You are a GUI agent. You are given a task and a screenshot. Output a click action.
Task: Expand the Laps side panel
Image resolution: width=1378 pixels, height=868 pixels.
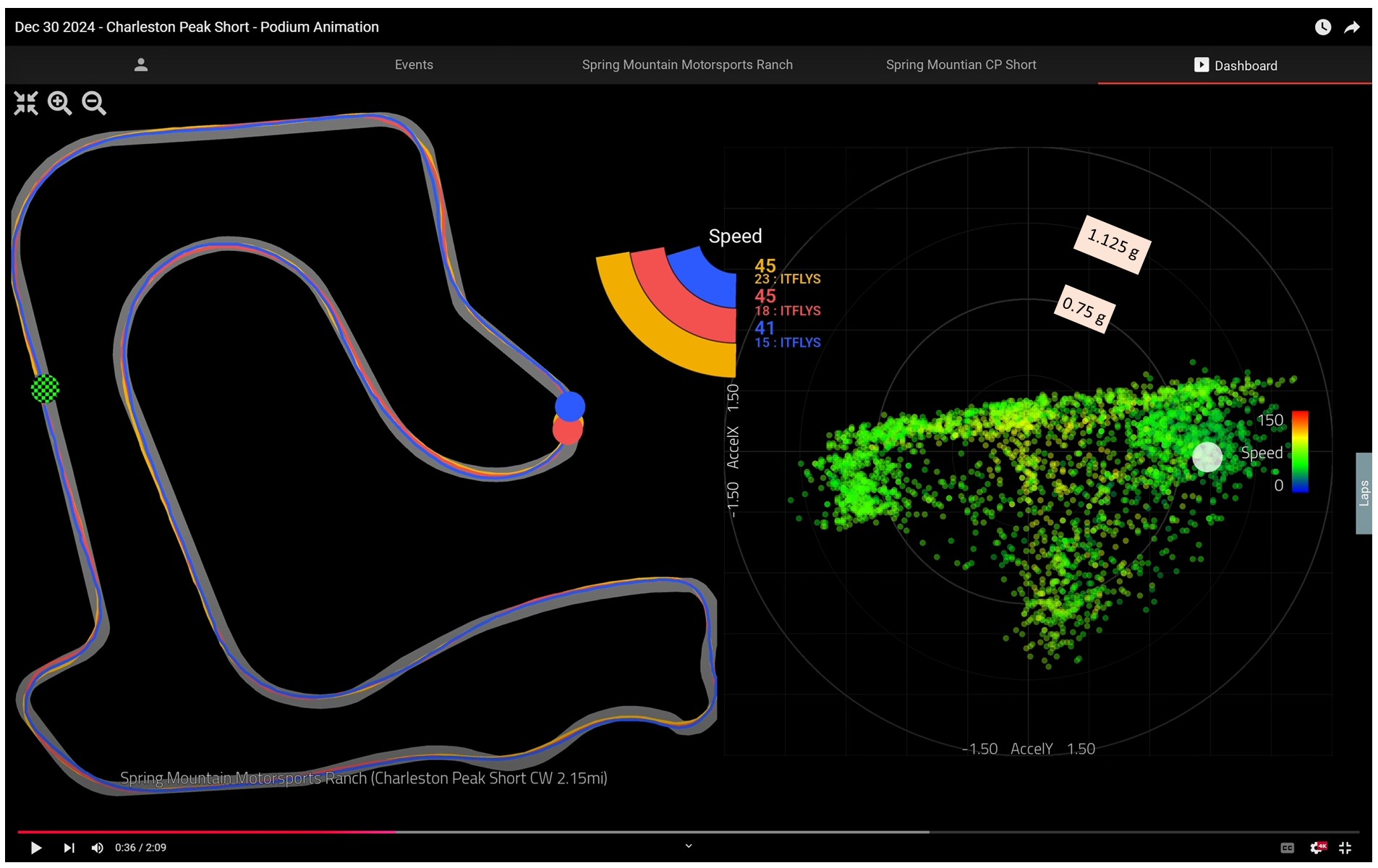(1364, 493)
